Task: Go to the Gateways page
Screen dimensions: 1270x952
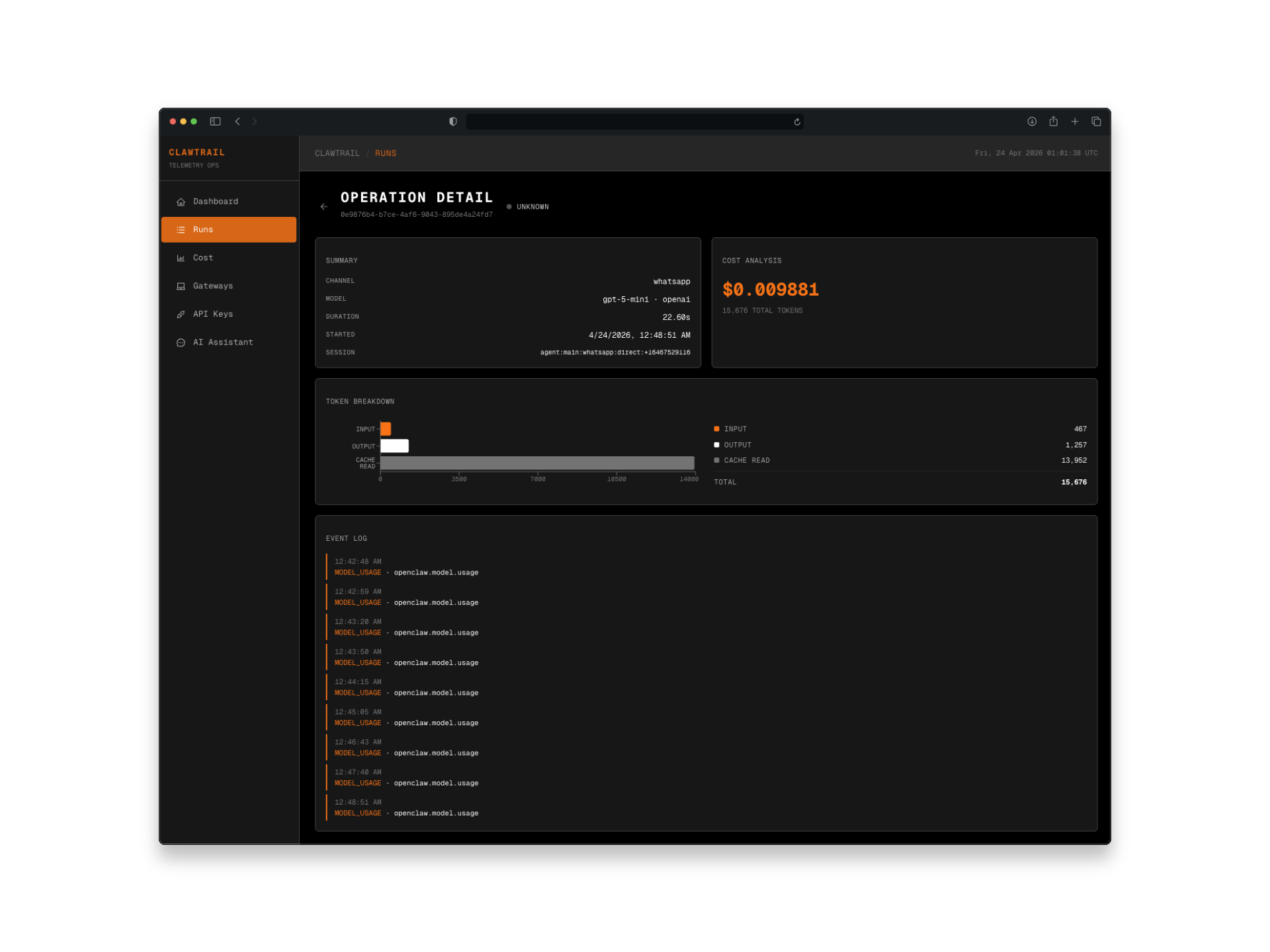Action: [x=212, y=286]
